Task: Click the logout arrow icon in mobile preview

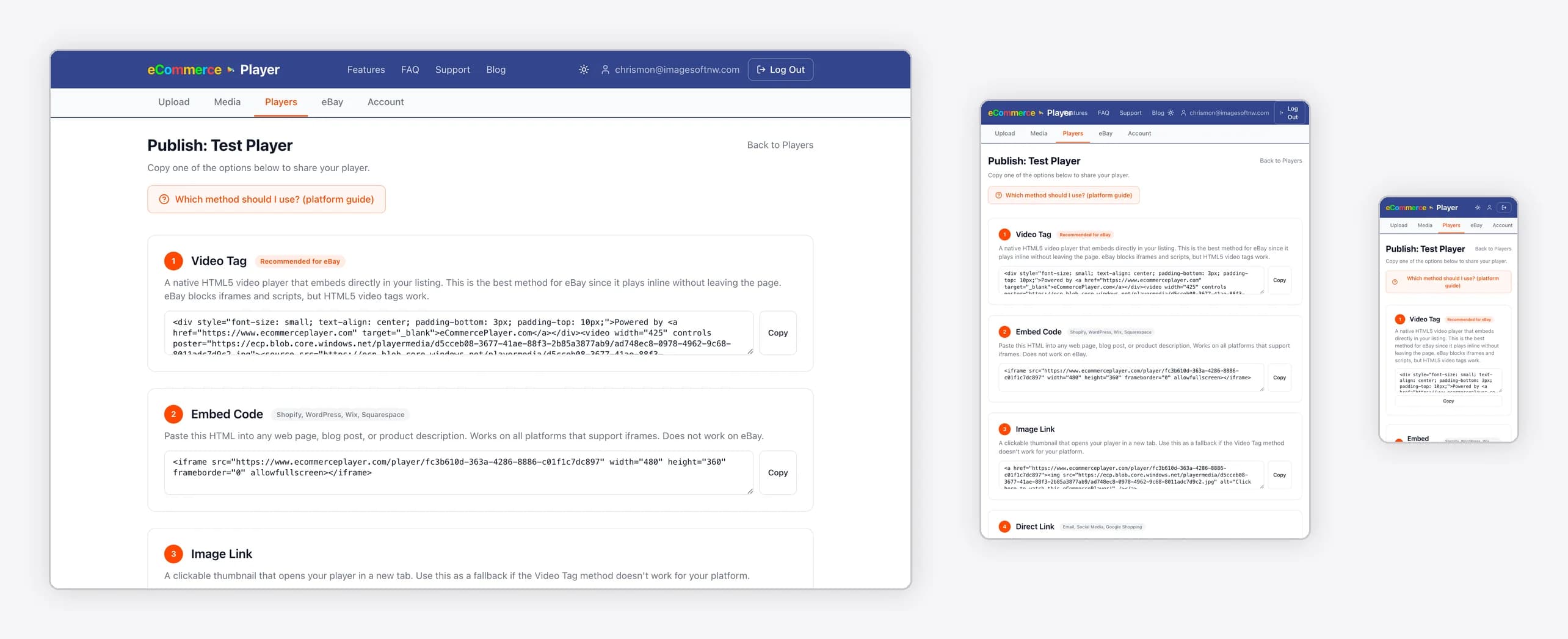Action: 1504,208
